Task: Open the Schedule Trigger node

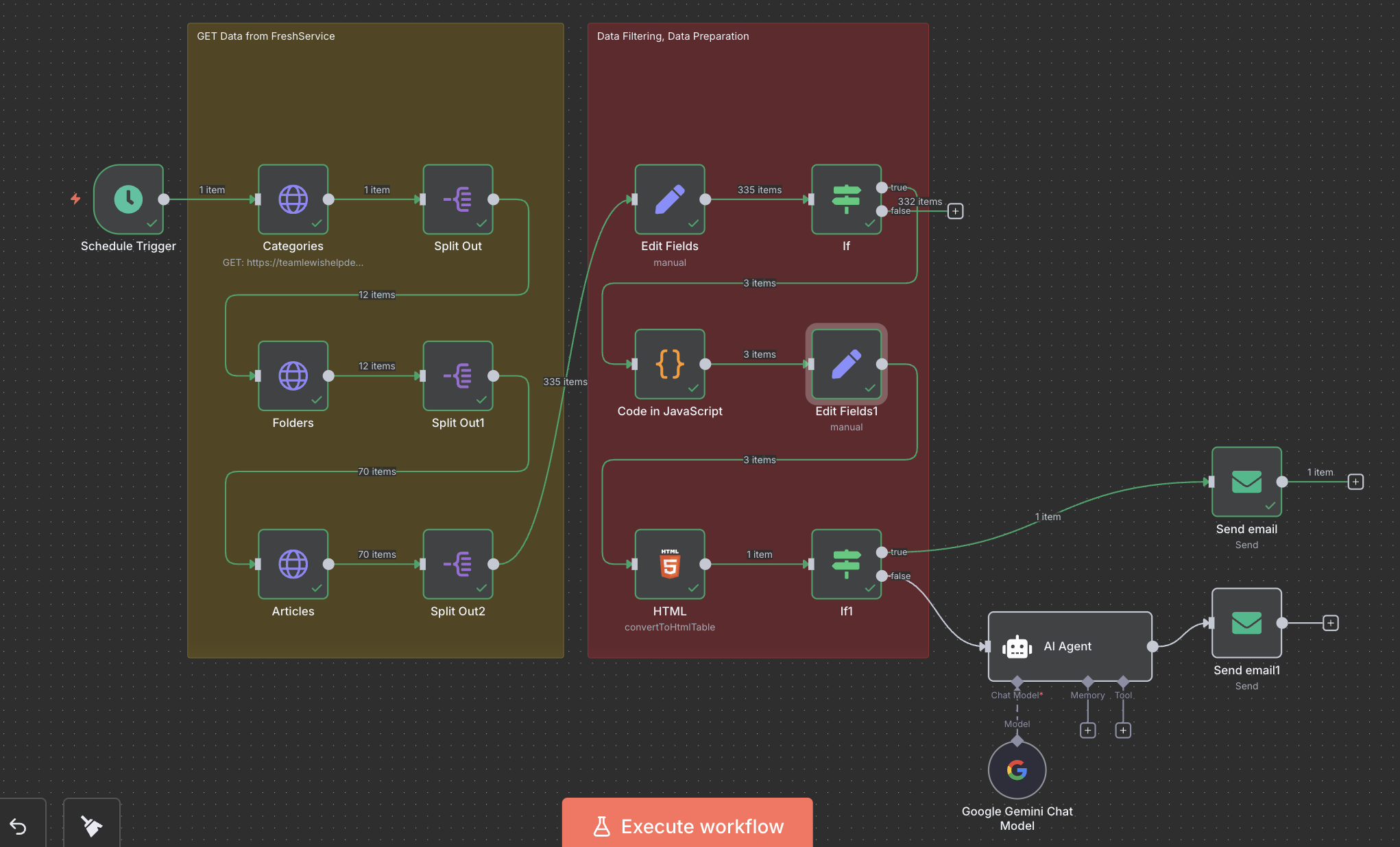Action: (128, 200)
